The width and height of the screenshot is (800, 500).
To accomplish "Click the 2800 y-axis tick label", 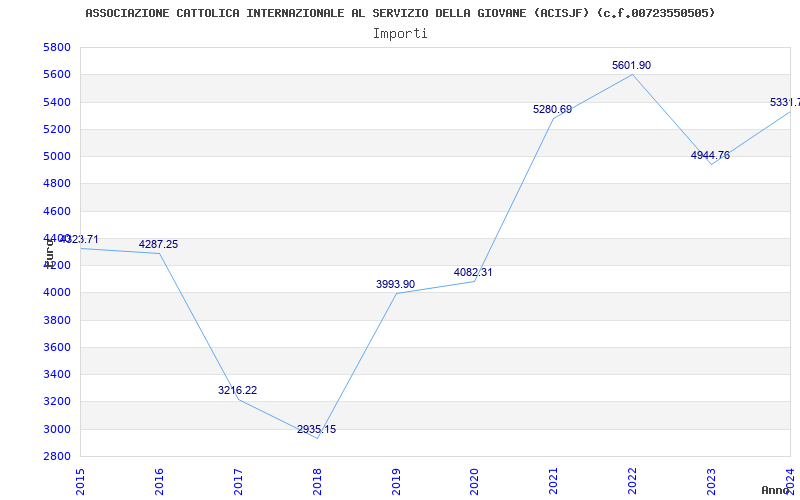I will click(x=58, y=456).
